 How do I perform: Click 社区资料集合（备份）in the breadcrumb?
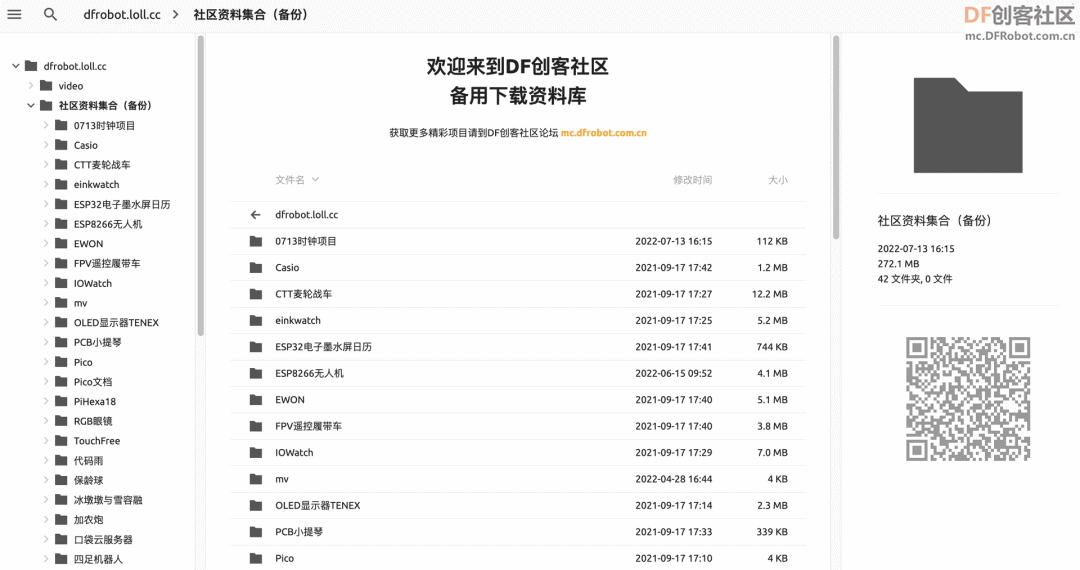(251, 14)
